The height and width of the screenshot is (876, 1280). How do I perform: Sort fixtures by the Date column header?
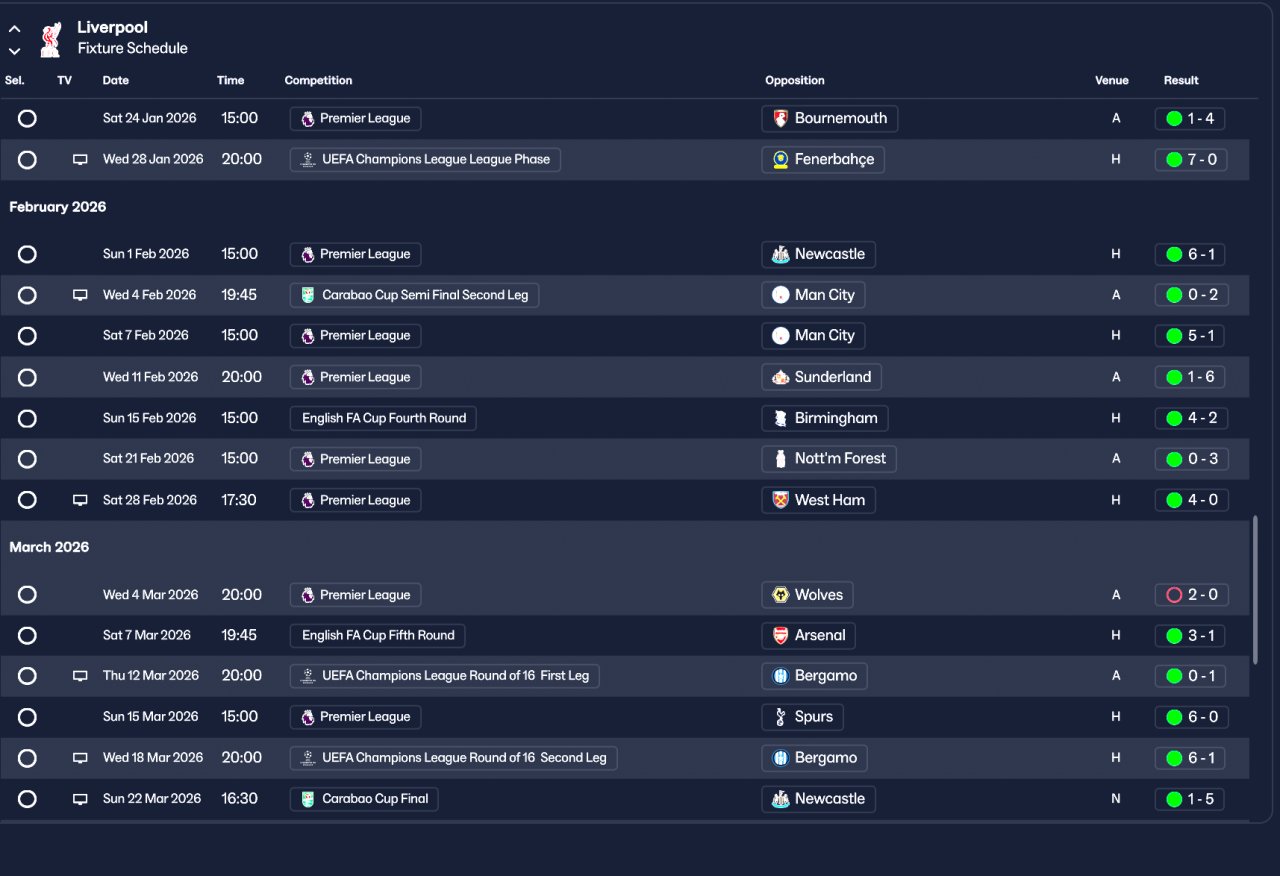pos(116,80)
